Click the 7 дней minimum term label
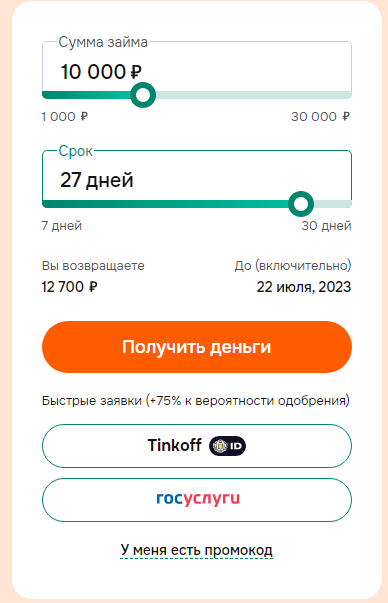 (62, 225)
